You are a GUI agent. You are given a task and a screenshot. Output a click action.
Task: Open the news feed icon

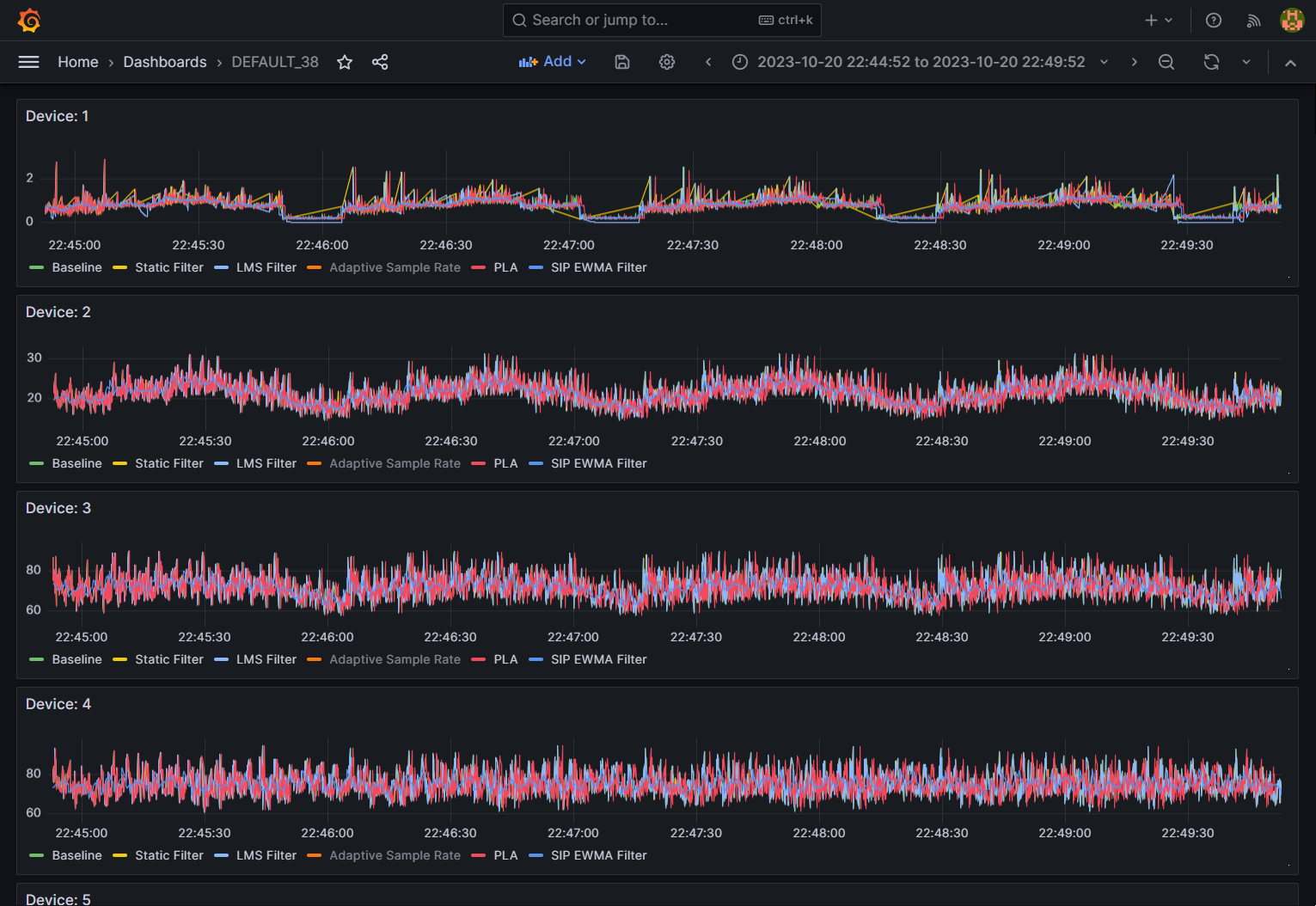[1253, 21]
